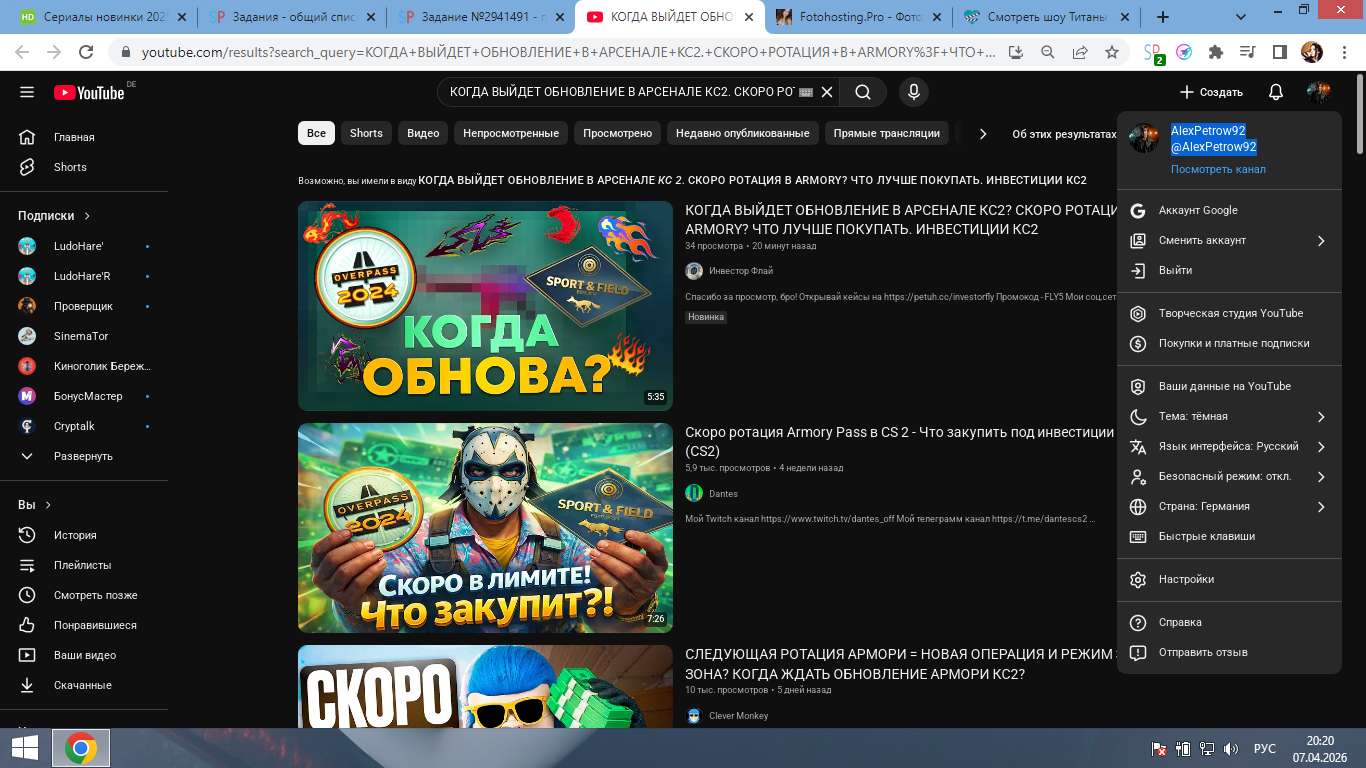Open Быстрые клавиши menu item
The image size is (1366, 768).
(1229, 536)
